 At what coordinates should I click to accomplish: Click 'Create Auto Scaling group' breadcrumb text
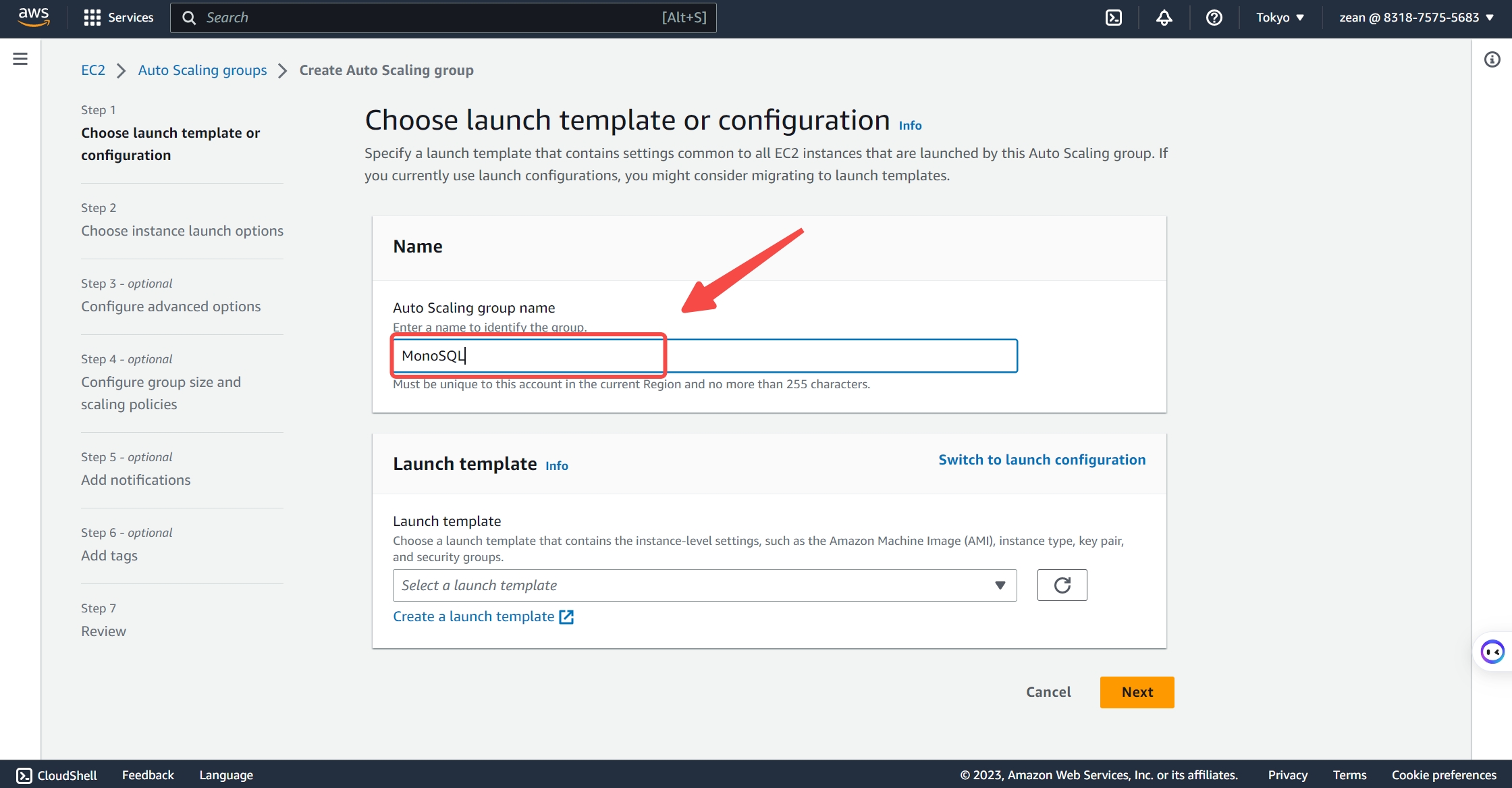(387, 70)
